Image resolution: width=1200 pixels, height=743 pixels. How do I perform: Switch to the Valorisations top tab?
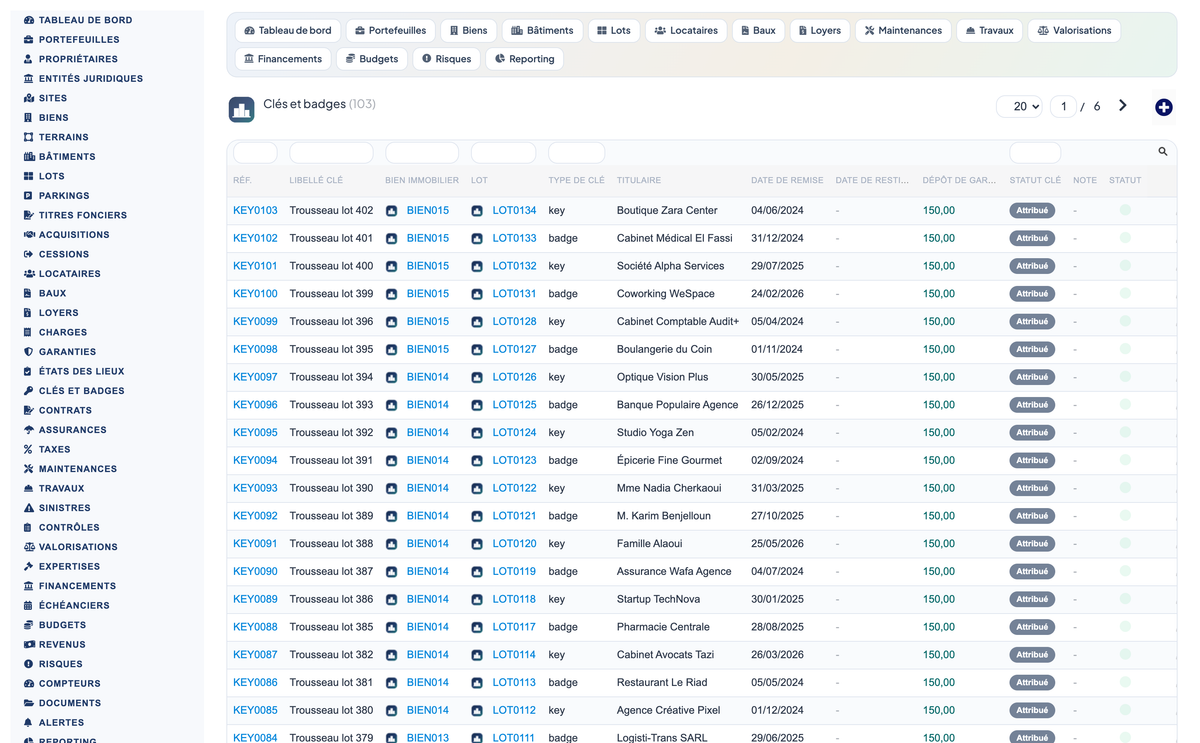tap(1074, 31)
